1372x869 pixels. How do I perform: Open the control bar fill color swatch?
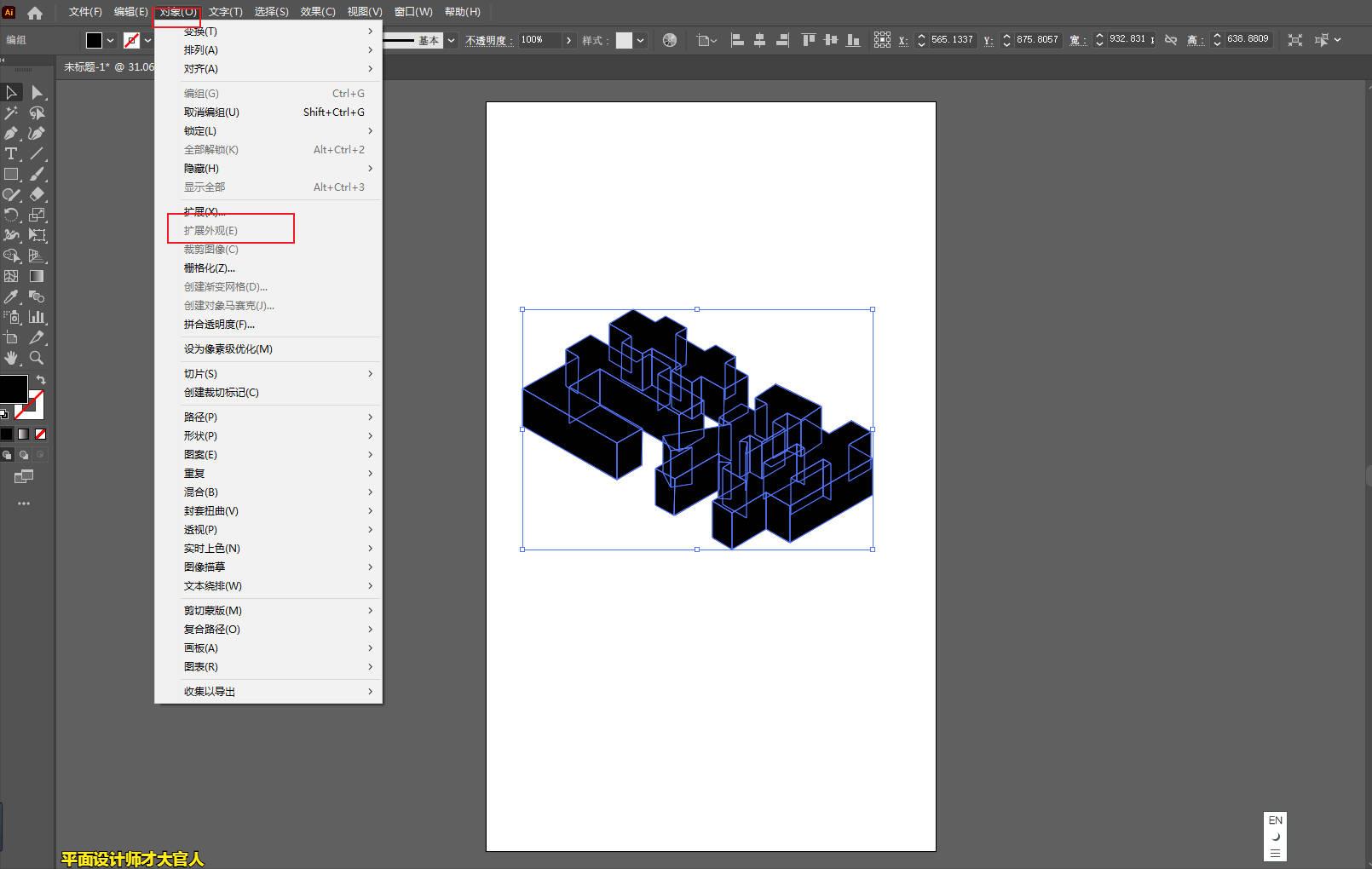[94, 40]
